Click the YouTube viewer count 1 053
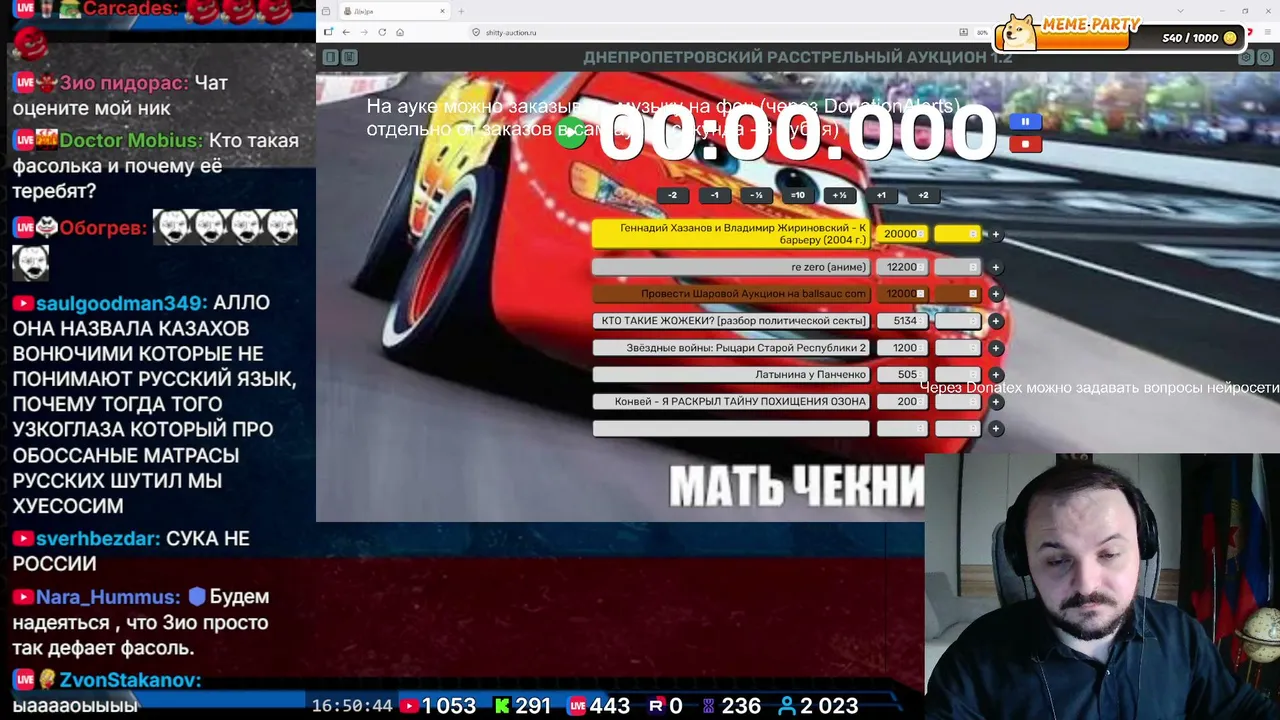Image resolution: width=1280 pixels, height=720 pixels. tap(449, 706)
